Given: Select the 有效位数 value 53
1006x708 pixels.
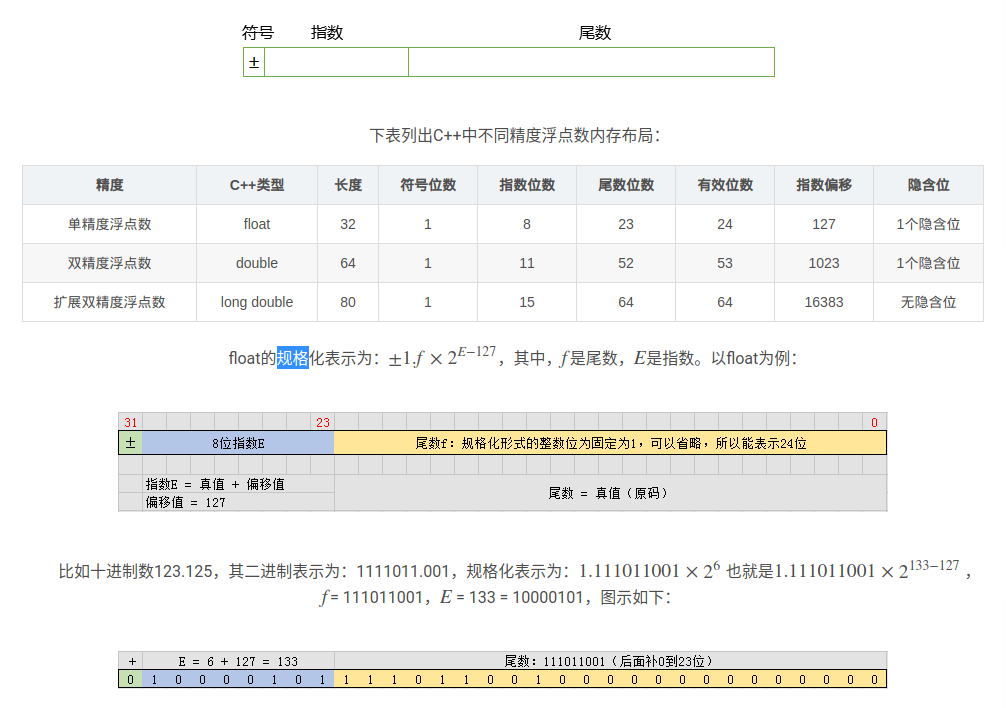Looking at the screenshot, I should (725, 264).
